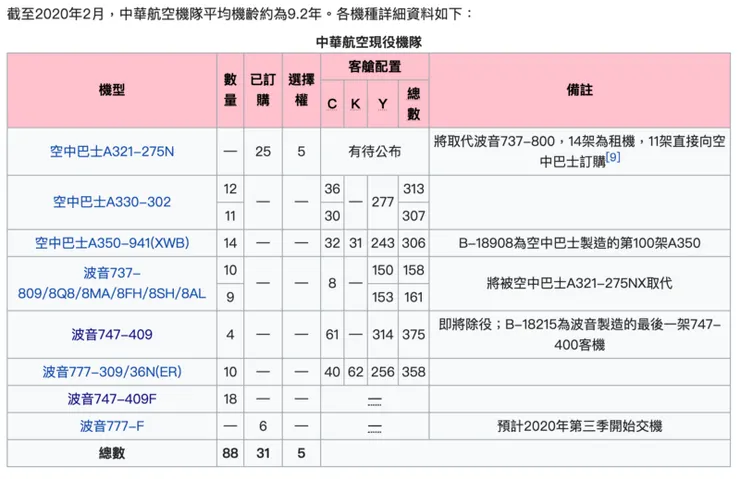Click the C cabin class header
This screenshot has height=479, width=740.
click(332, 104)
